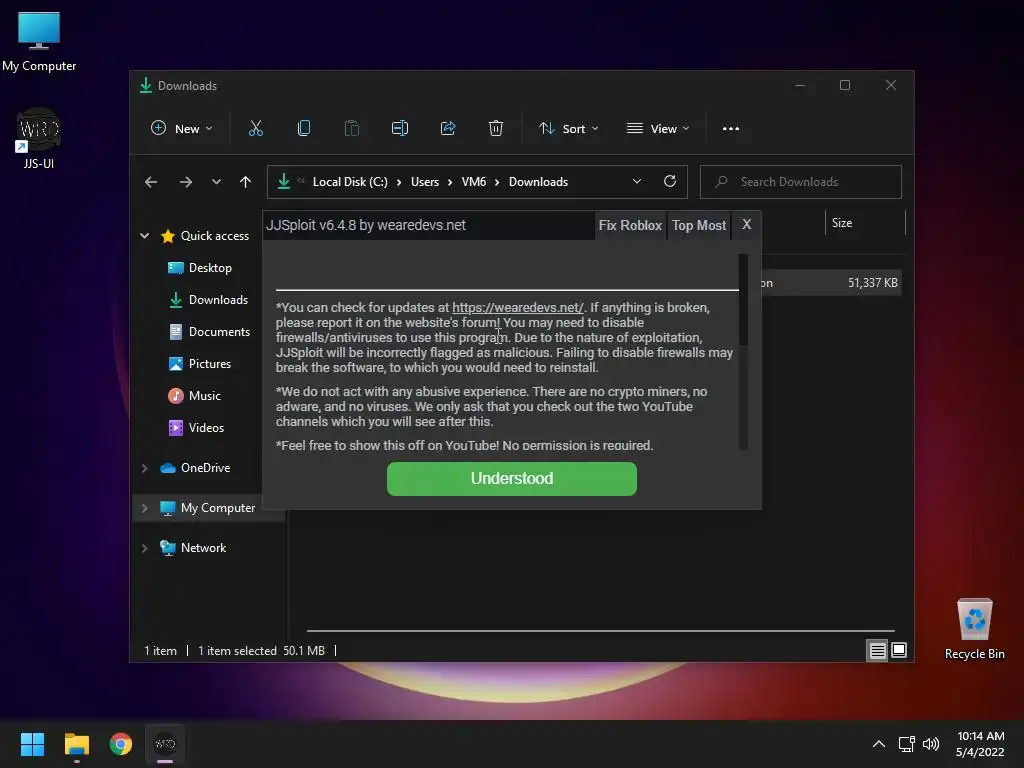Select the JJS-UI desktop shortcut

(39, 138)
